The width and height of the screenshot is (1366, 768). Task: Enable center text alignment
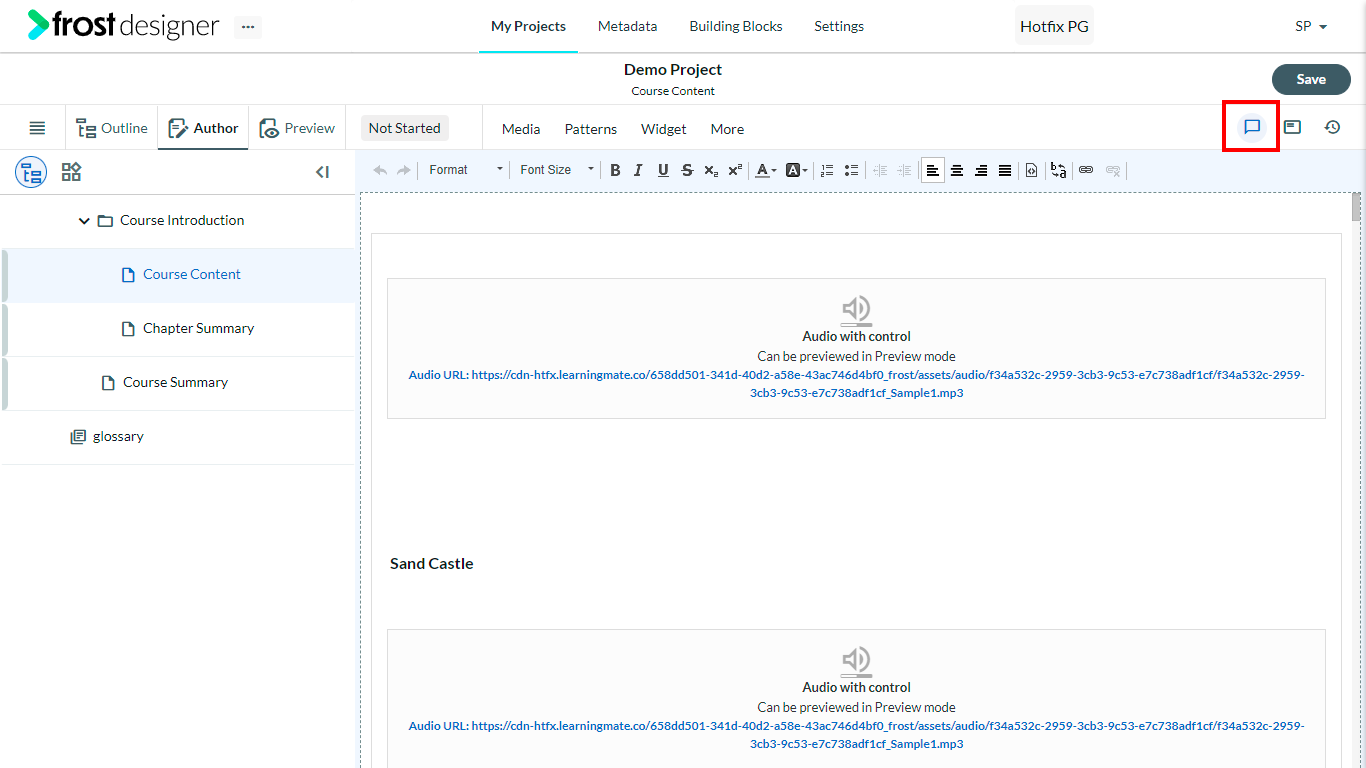tap(957, 170)
